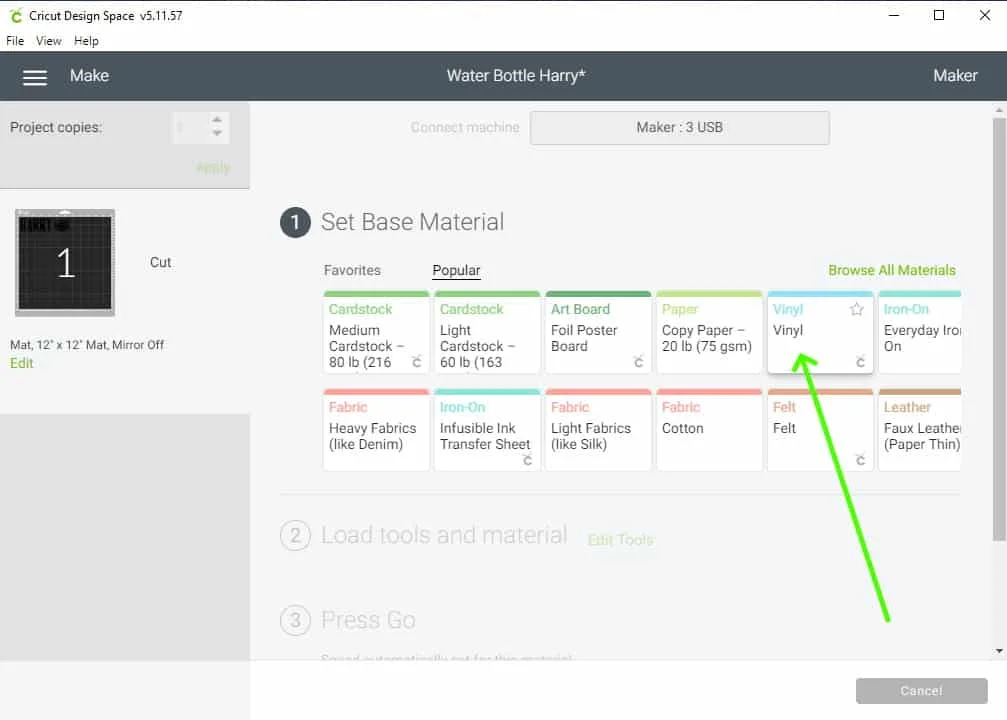Increase project copies with up arrow
Screen dimensions: 1007x720
[x=217, y=119]
